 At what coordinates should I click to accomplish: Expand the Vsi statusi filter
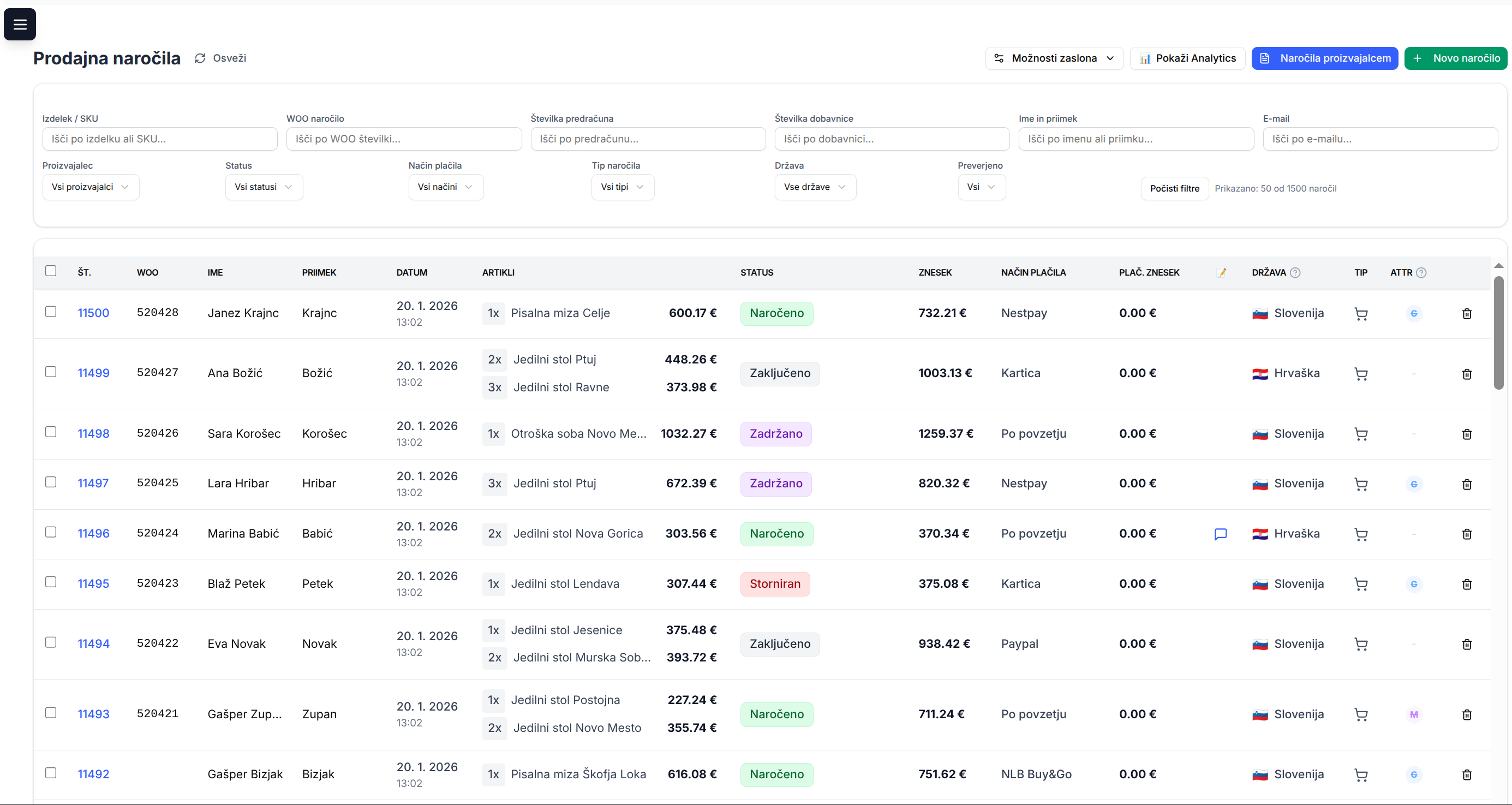[x=264, y=187]
